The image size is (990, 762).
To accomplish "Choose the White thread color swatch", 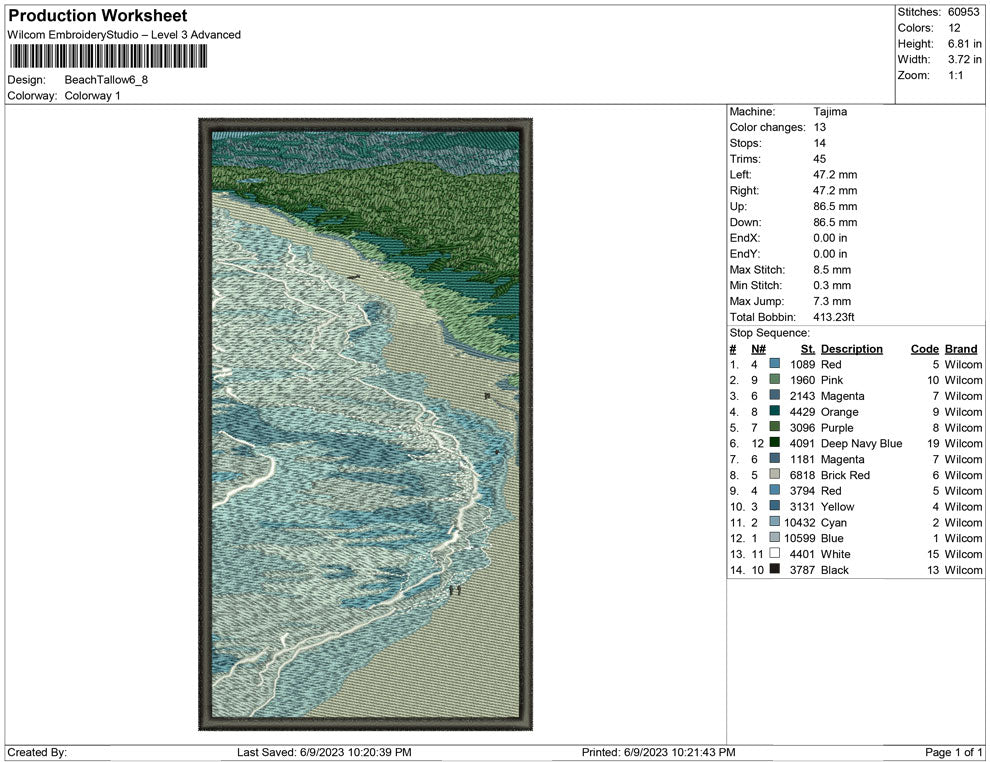I will [774, 554].
